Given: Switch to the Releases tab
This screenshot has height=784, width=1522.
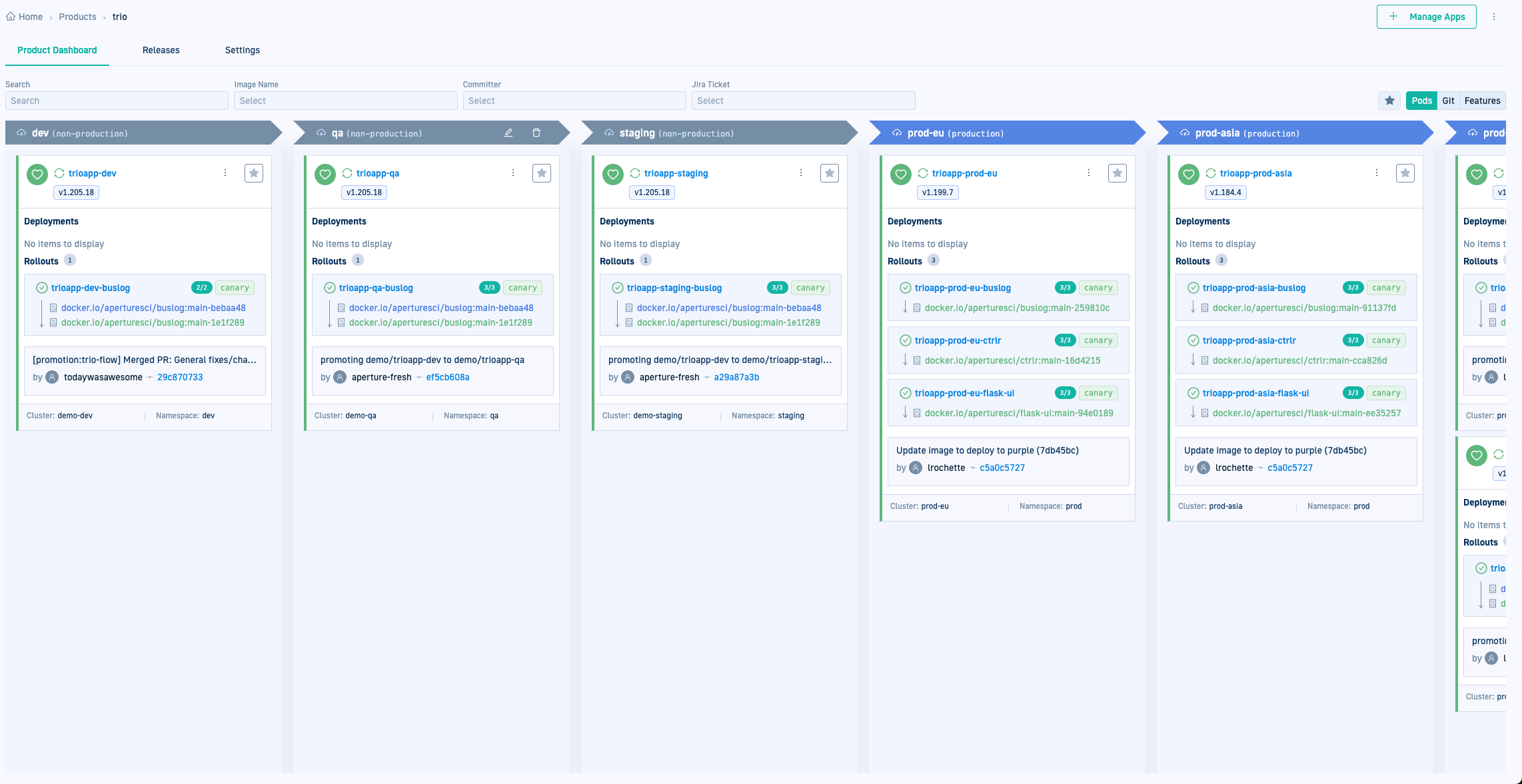Looking at the screenshot, I should point(161,50).
